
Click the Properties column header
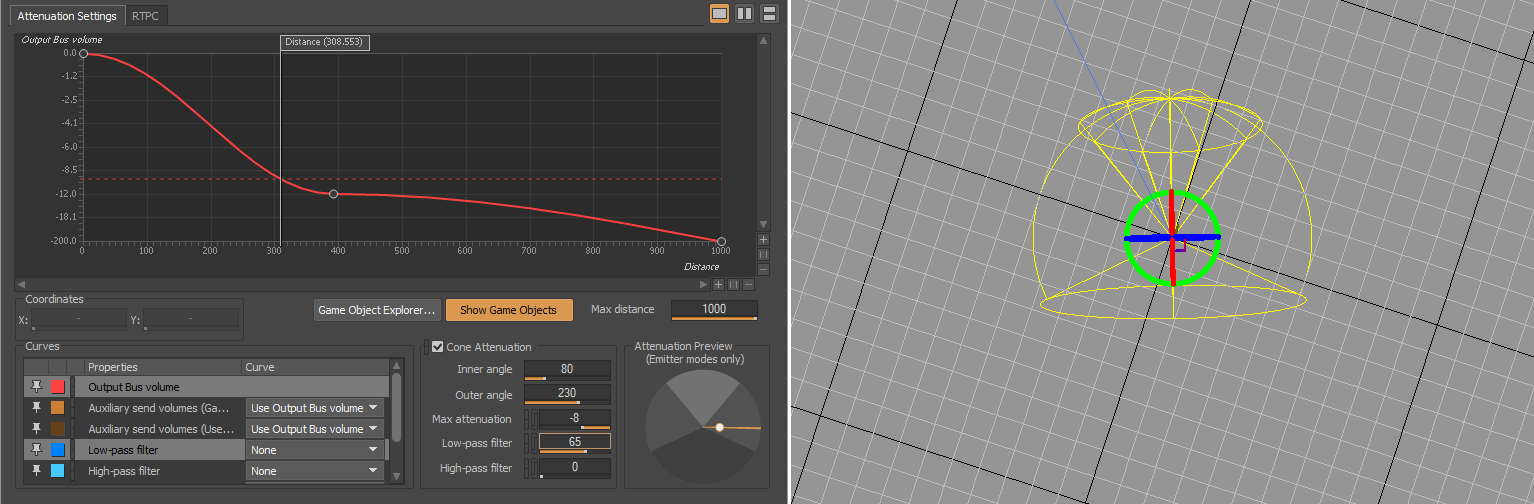point(164,367)
